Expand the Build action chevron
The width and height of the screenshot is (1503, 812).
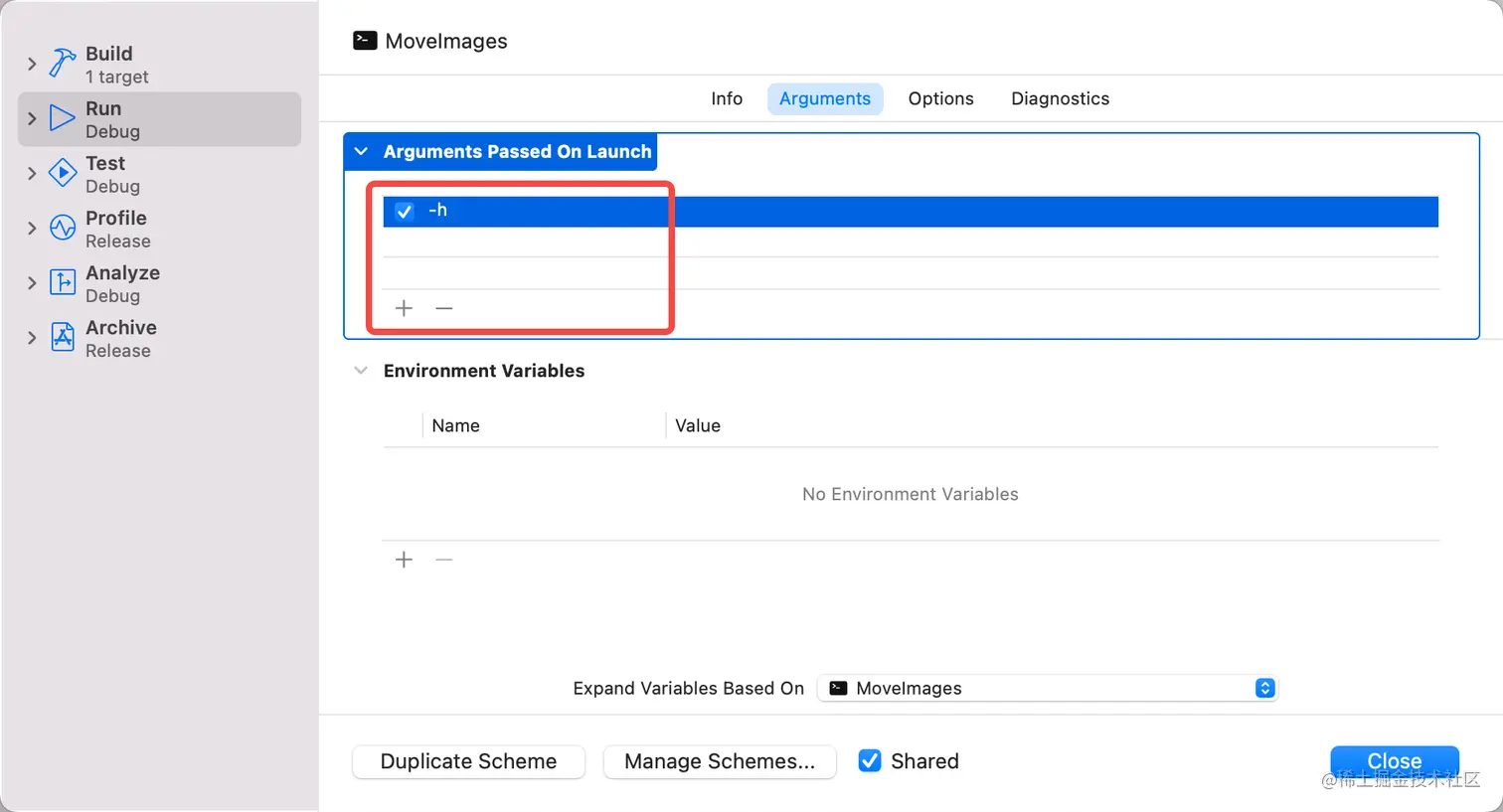coord(32,65)
